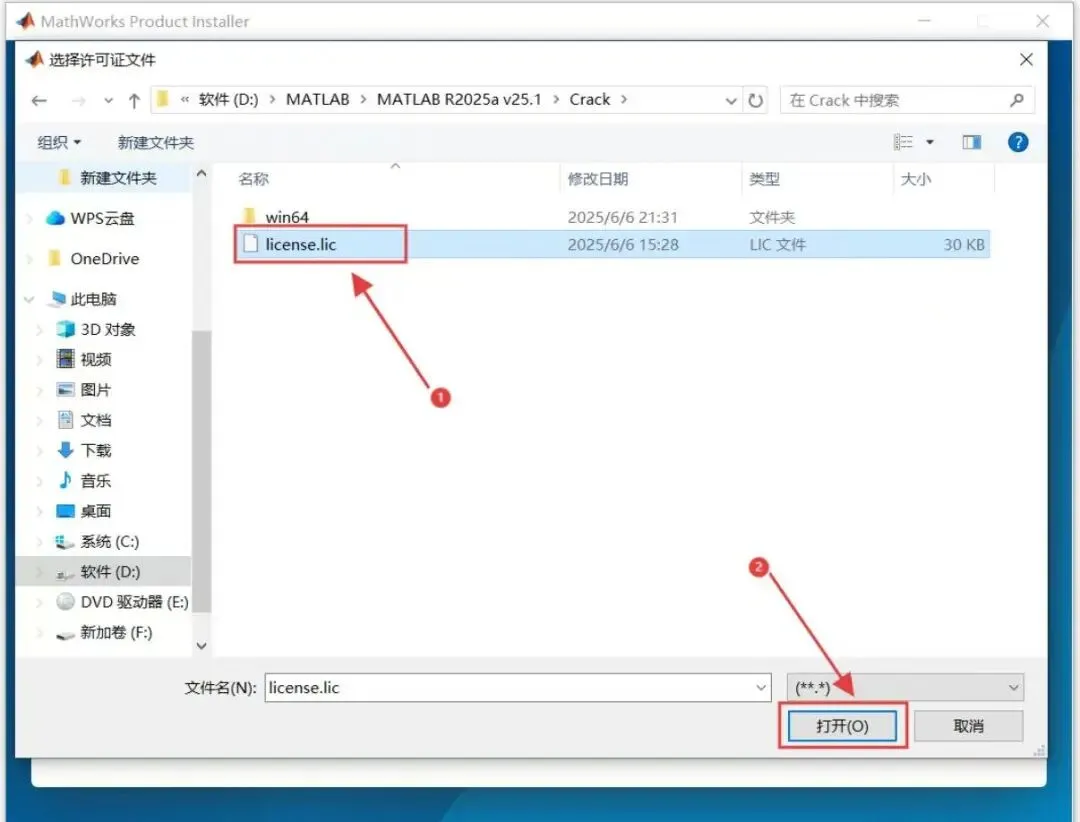1080x822 pixels.
Task: Go back using the left arrow
Action: click(x=39, y=101)
